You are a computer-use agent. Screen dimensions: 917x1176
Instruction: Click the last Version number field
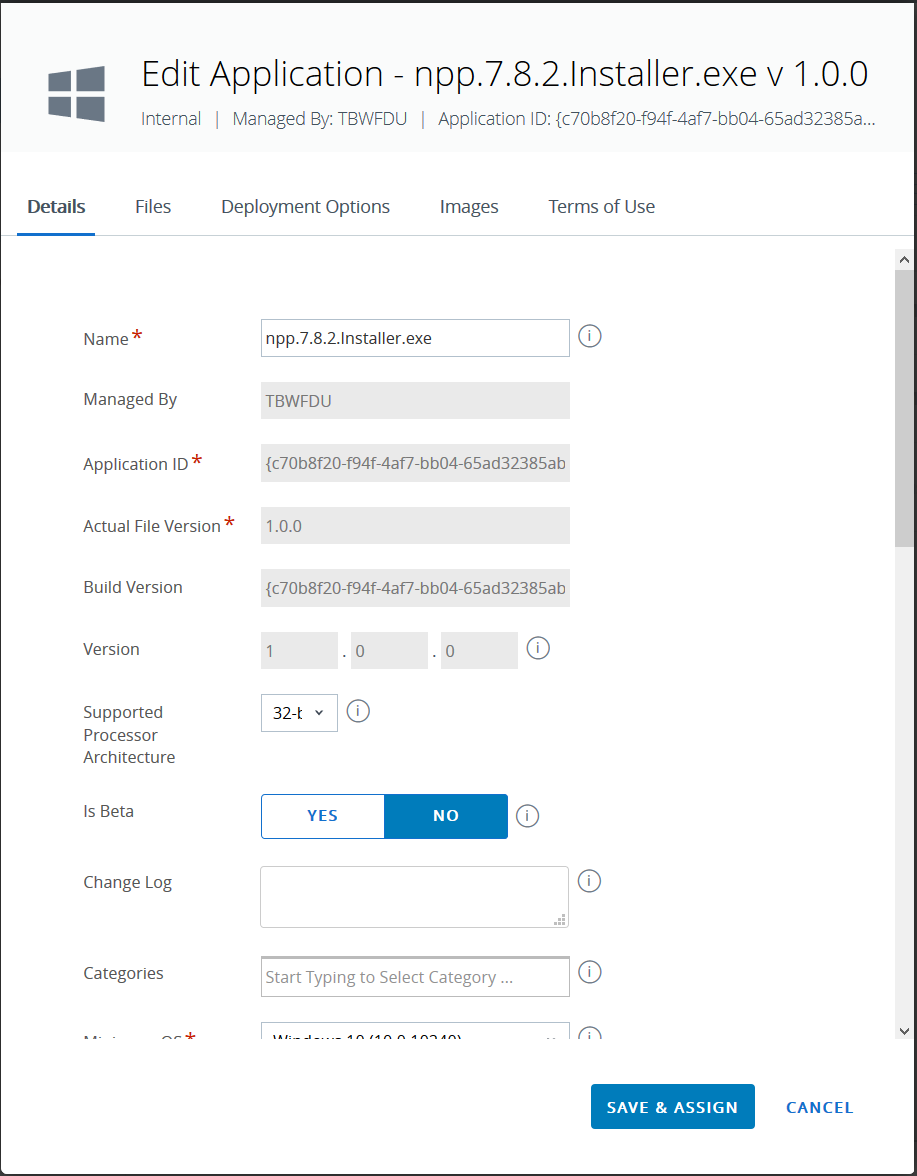pyautogui.click(x=479, y=650)
